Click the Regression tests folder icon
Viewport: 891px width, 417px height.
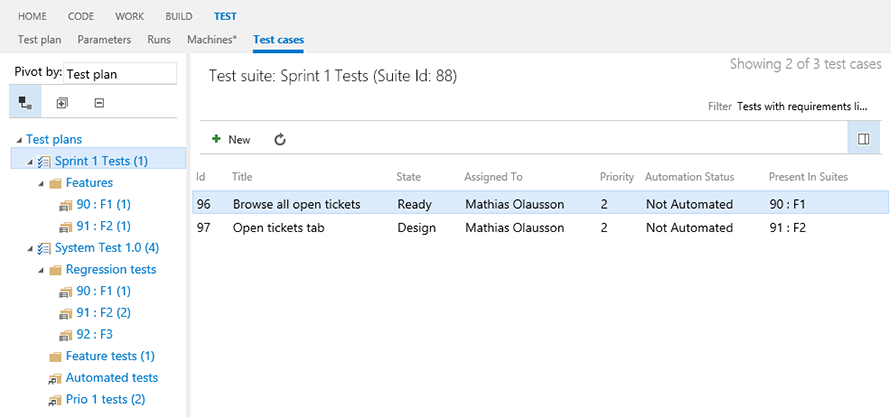(55, 270)
